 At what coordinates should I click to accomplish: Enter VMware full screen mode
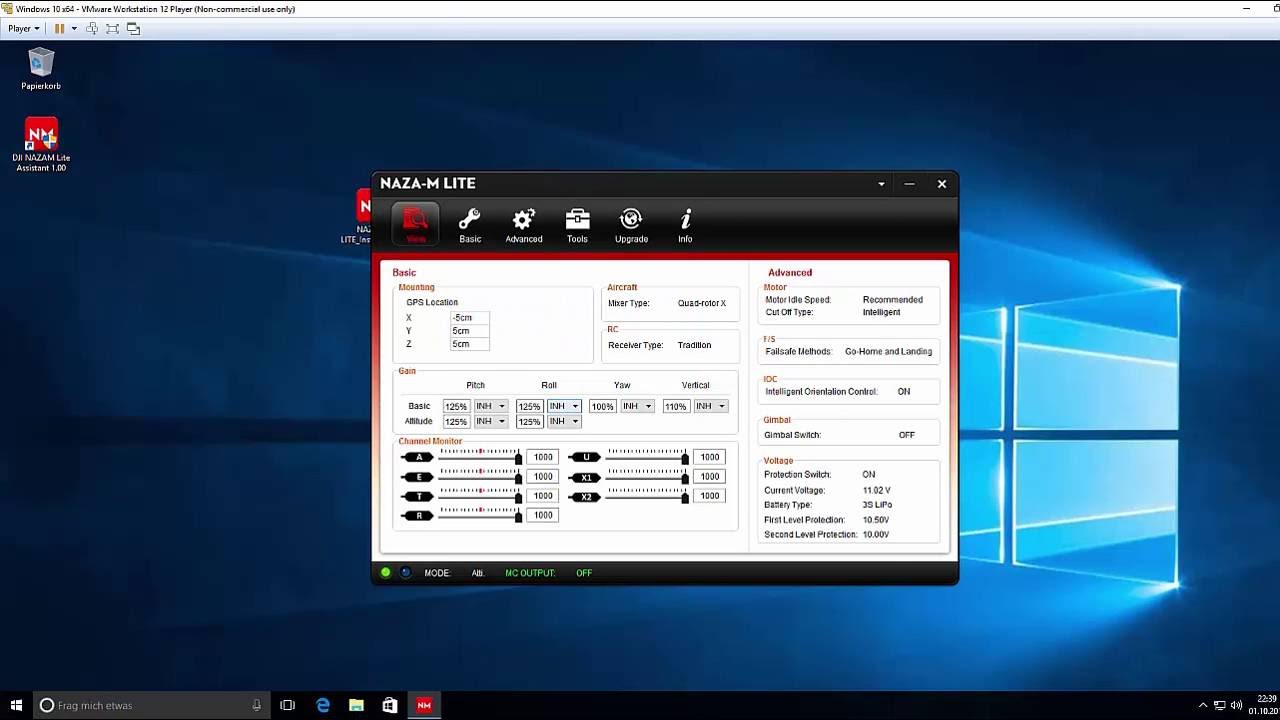(112, 28)
